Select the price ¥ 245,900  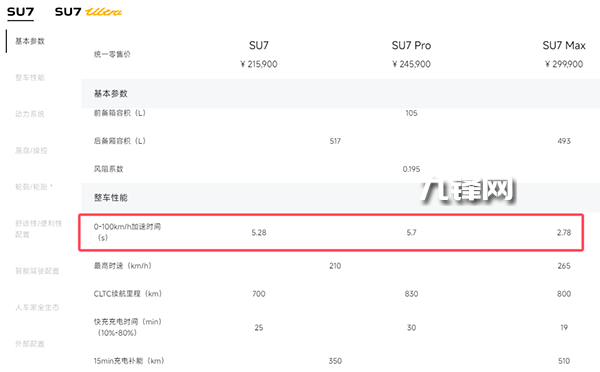(x=411, y=64)
